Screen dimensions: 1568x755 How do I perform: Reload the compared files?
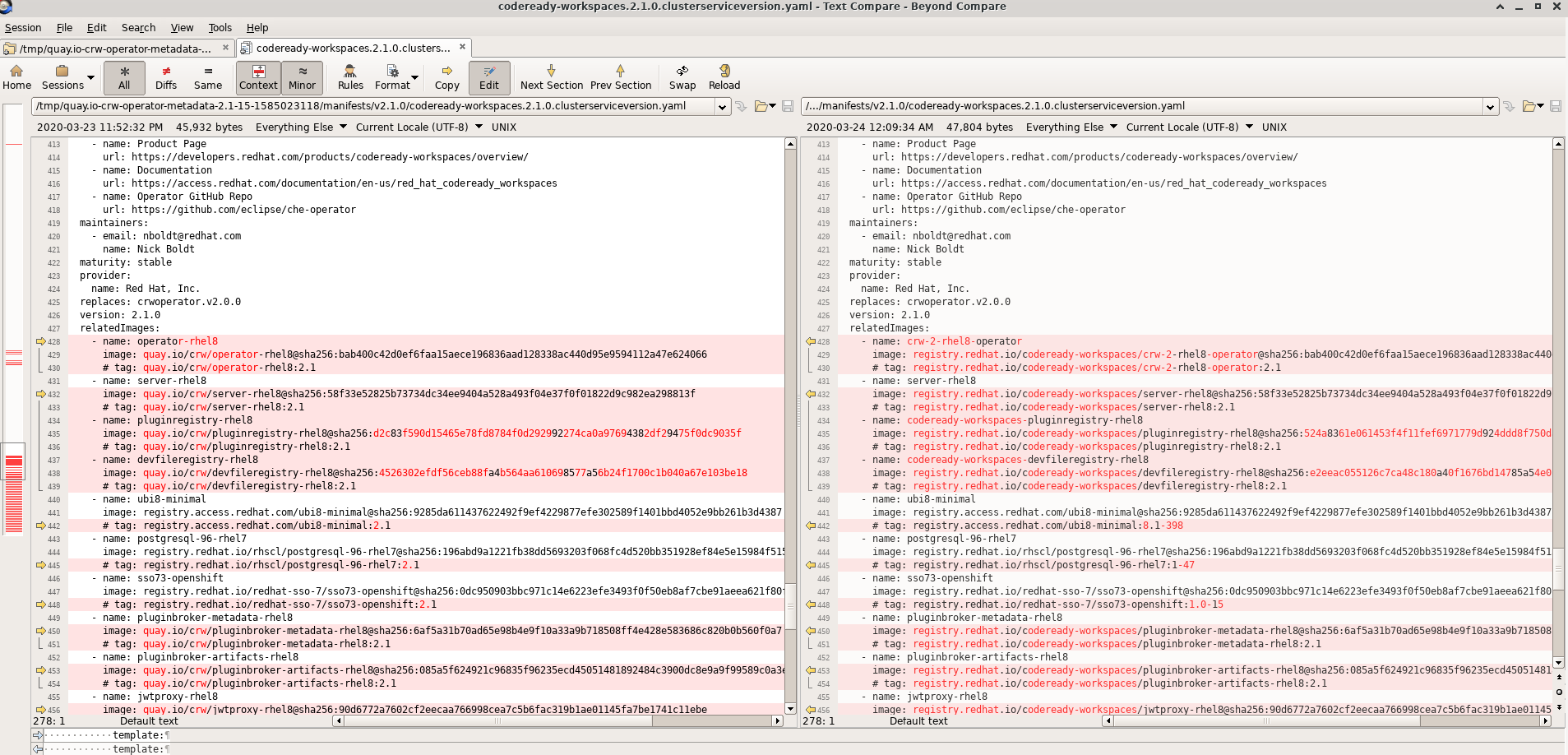(724, 77)
